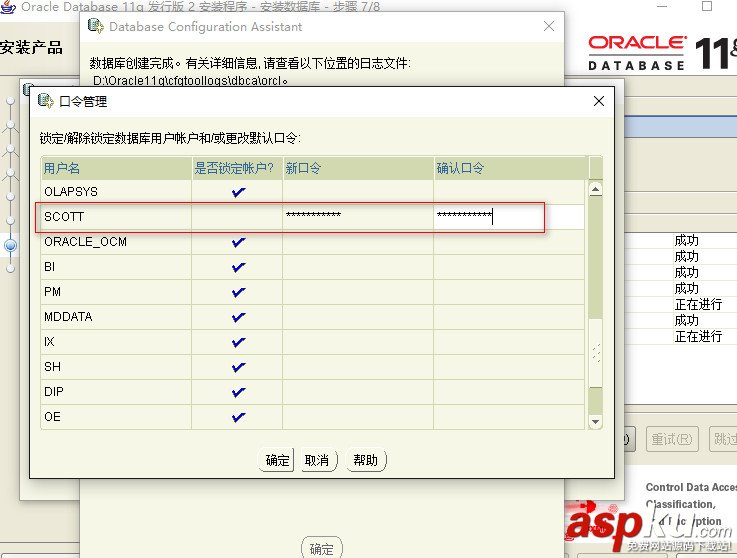Click 重试(R) button in installer window
This screenshot has height=558, width=737.
[x=672, y=439]
